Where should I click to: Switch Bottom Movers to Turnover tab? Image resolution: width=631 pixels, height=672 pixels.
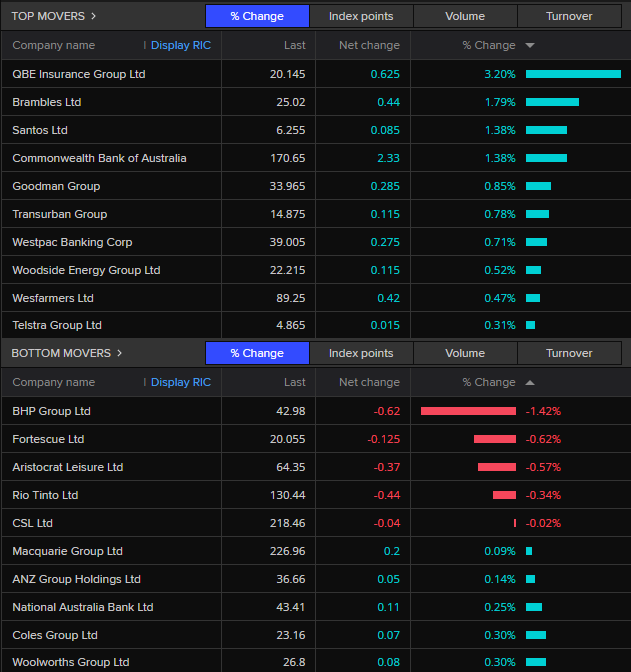pyautogui.click(x=569, y=353)
